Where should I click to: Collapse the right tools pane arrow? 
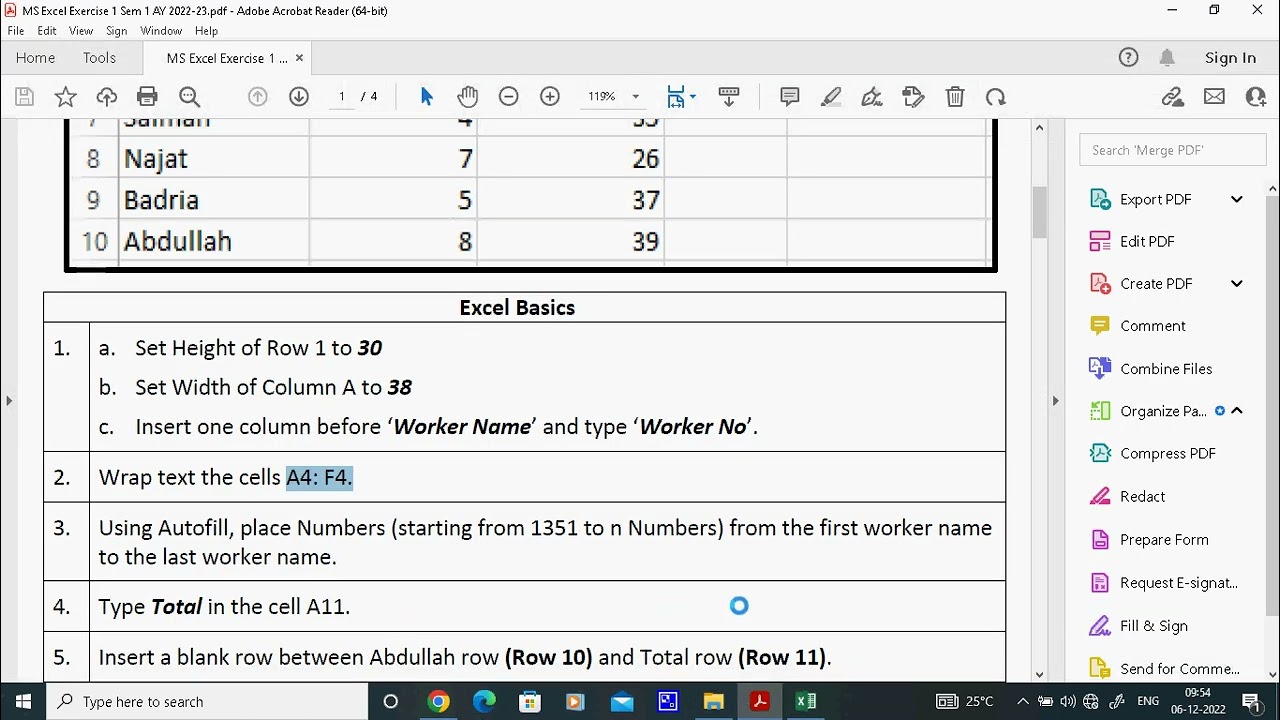(1055, 401)
